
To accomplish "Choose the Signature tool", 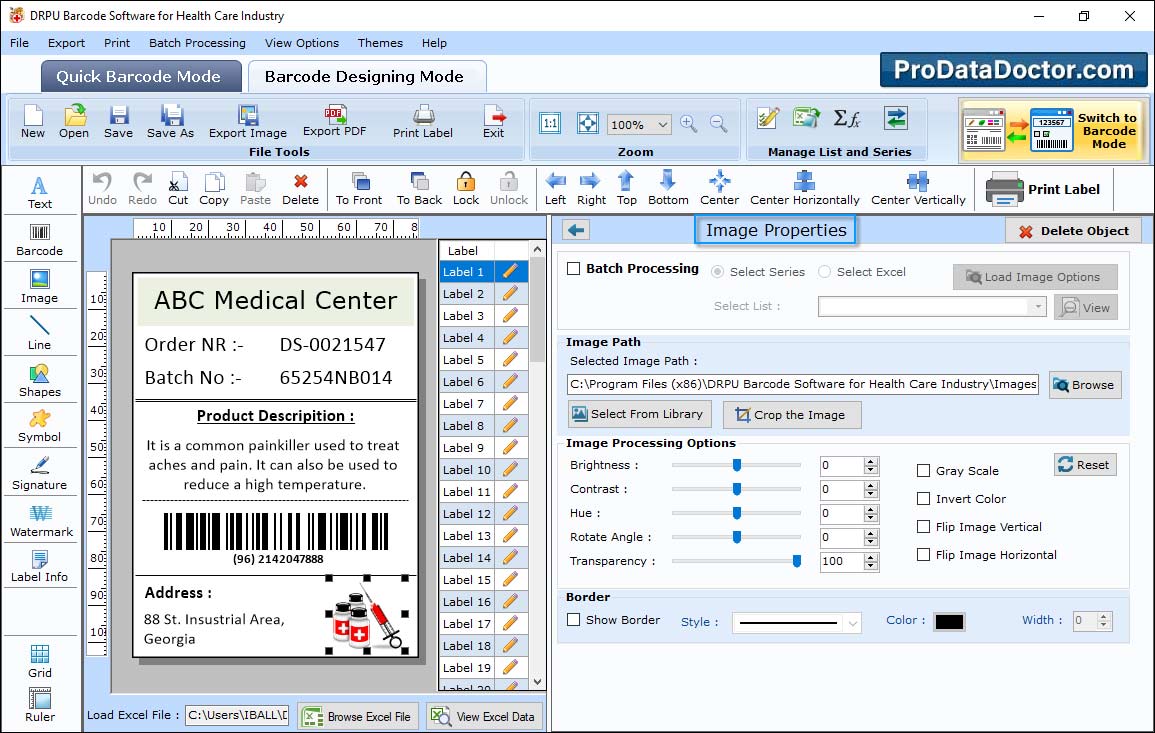I will click(40, 473).
